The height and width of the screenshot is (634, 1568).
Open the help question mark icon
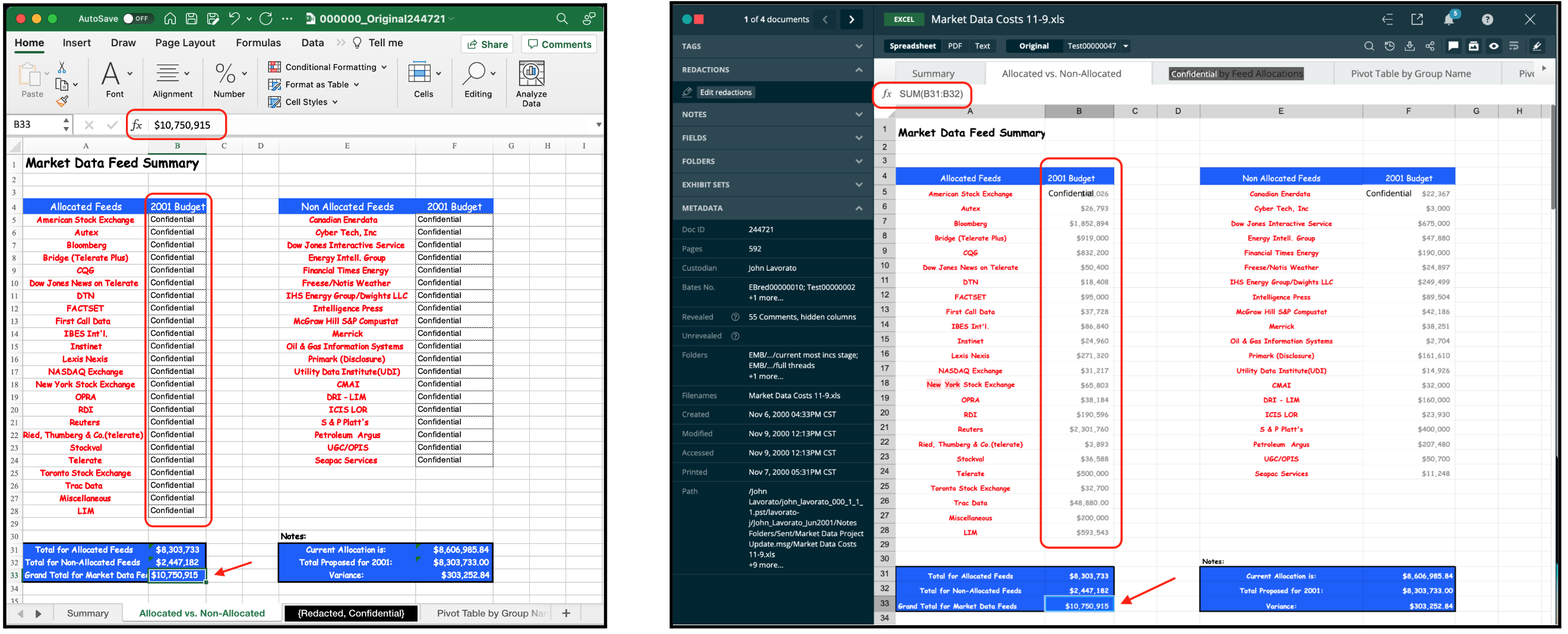tap(1487, 20)
